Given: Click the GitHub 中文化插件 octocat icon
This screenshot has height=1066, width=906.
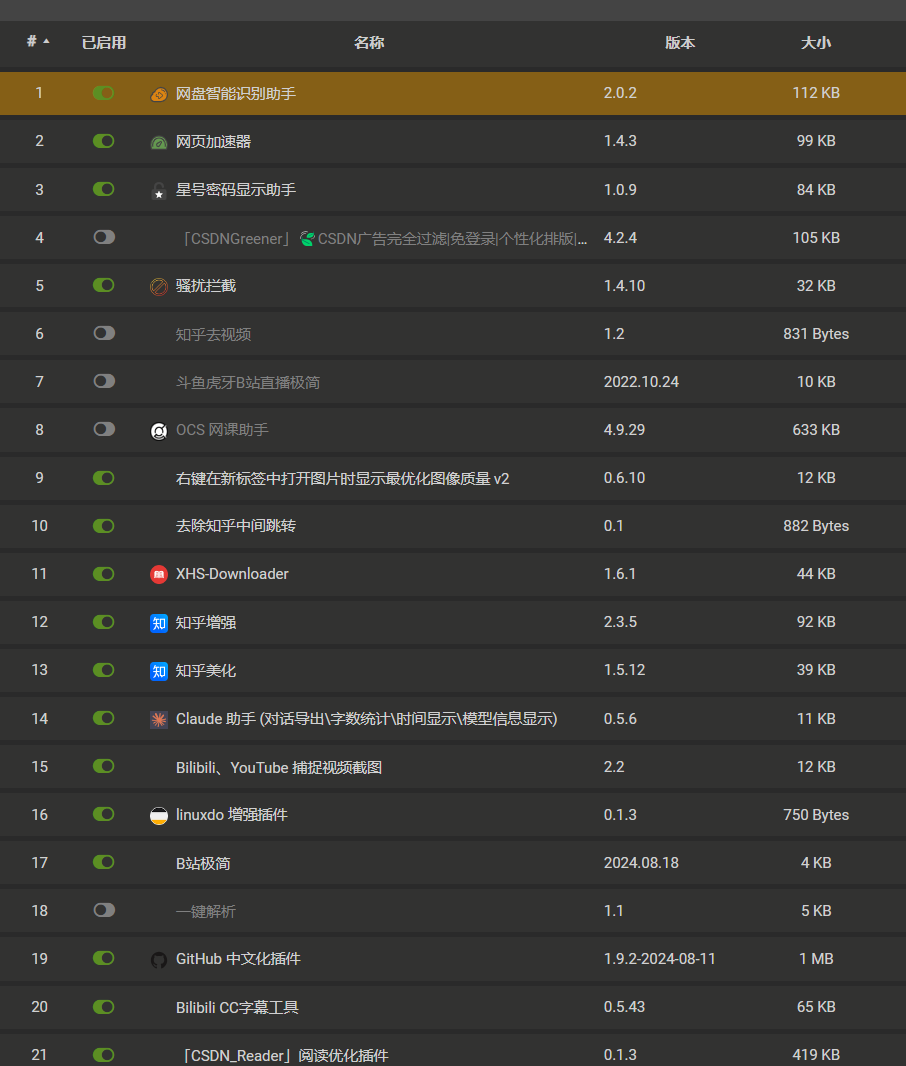Looking at the screenshot, I should tap(158, 959).
